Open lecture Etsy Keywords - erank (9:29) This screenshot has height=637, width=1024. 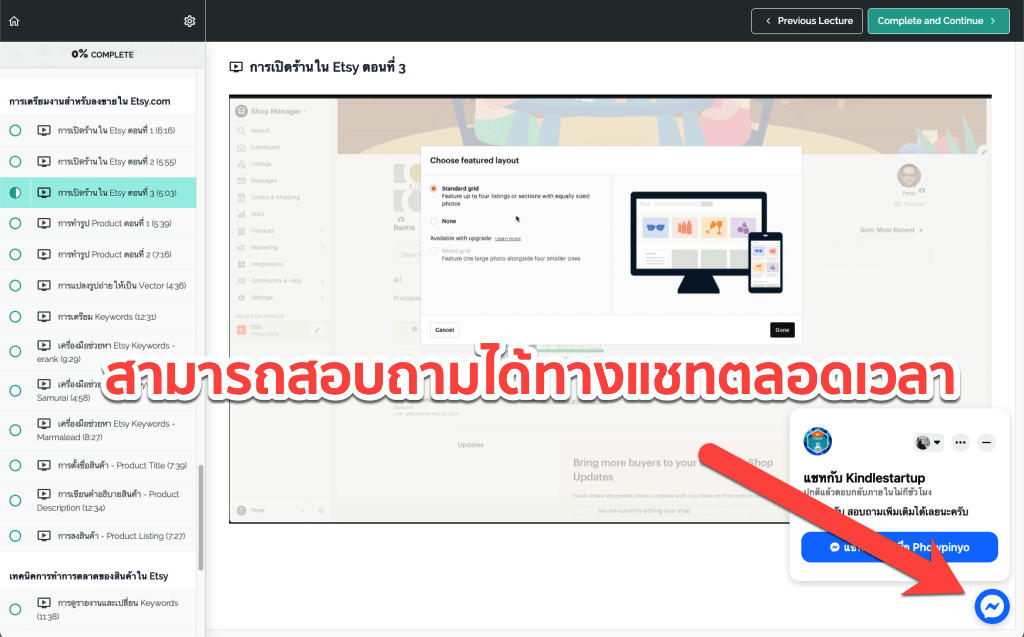coord(98,351)
